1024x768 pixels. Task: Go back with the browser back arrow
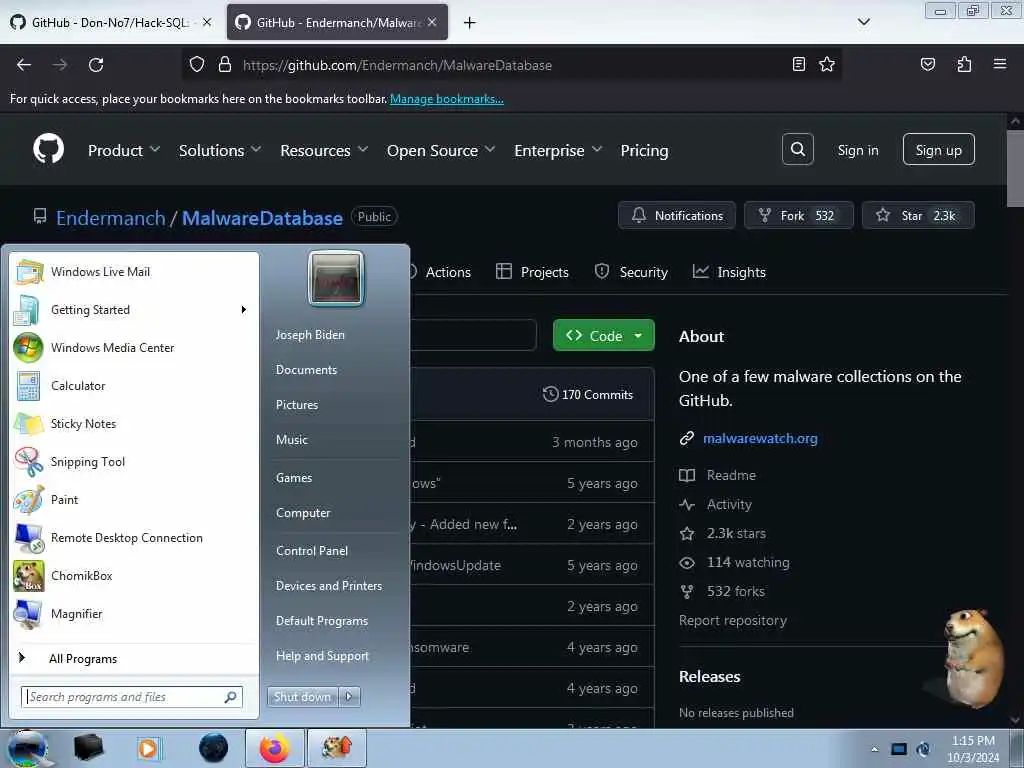click(24, 65)
